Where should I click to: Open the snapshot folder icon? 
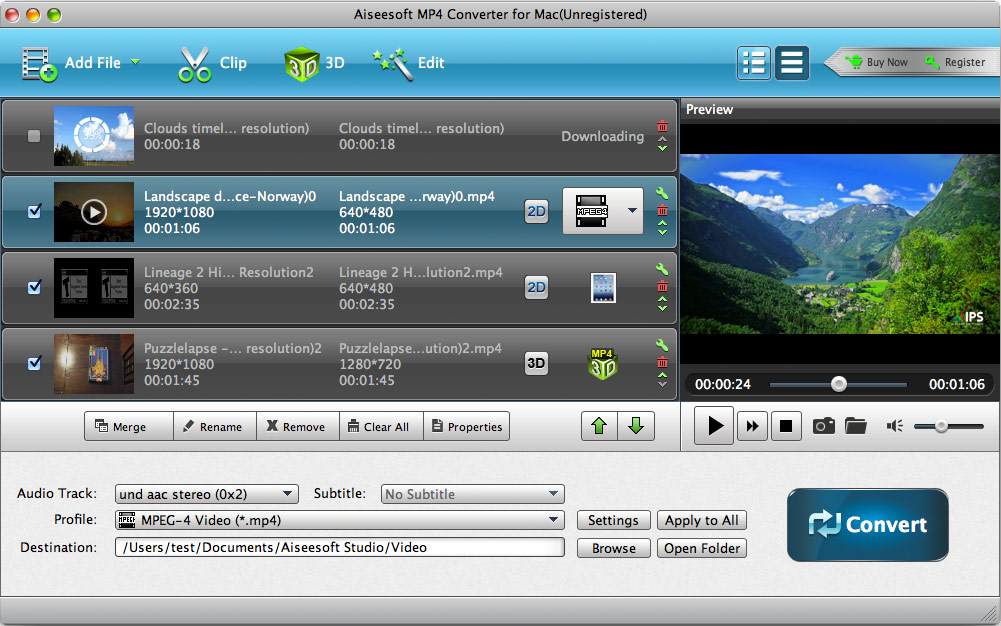[x=855, y=426]
